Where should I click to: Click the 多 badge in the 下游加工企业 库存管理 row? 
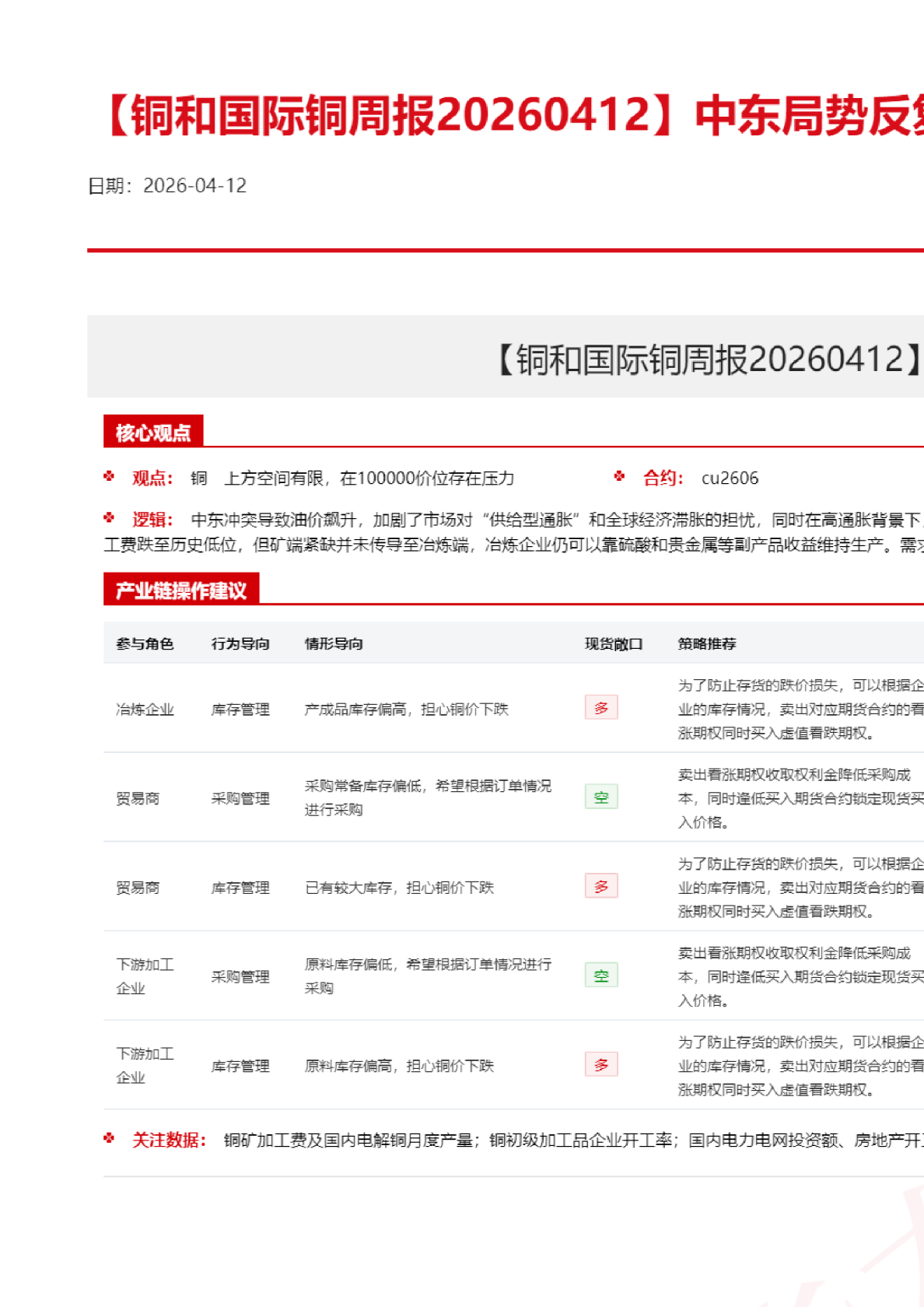tap(601, 1065)
